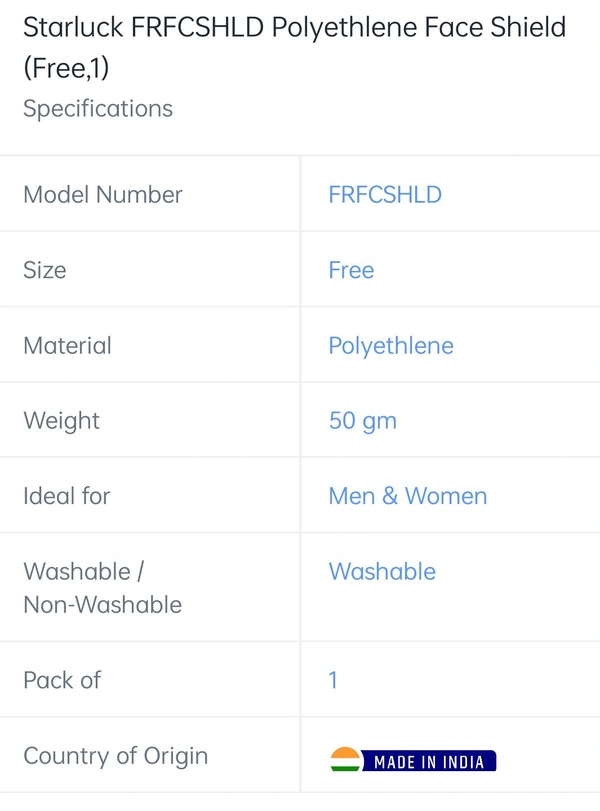Select the Washable / Non-Washable label

(102, 588)
